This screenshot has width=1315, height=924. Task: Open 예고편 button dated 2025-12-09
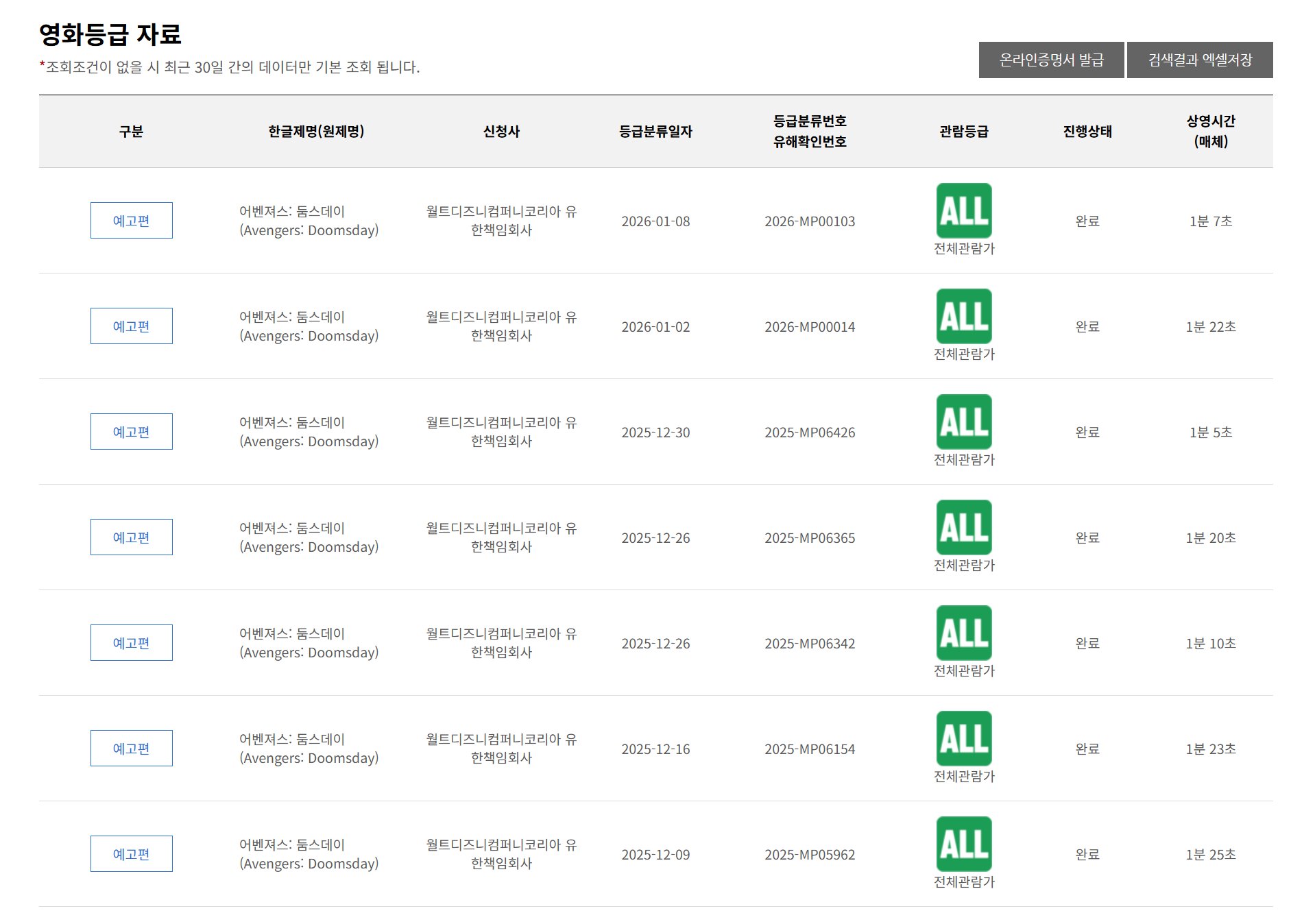coord(131,854)
